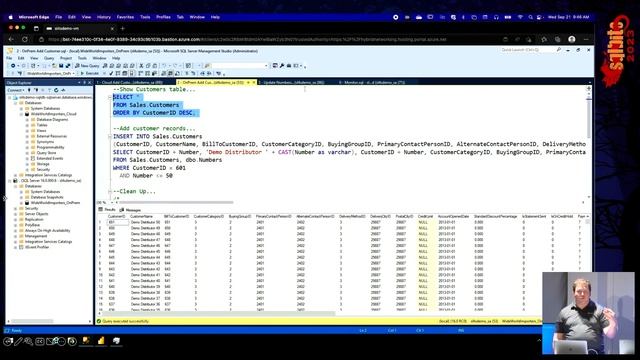This screenshot has height=360, width=640.
Task: Click the editor horizontal scrollbar
Action: pos(176,202)
